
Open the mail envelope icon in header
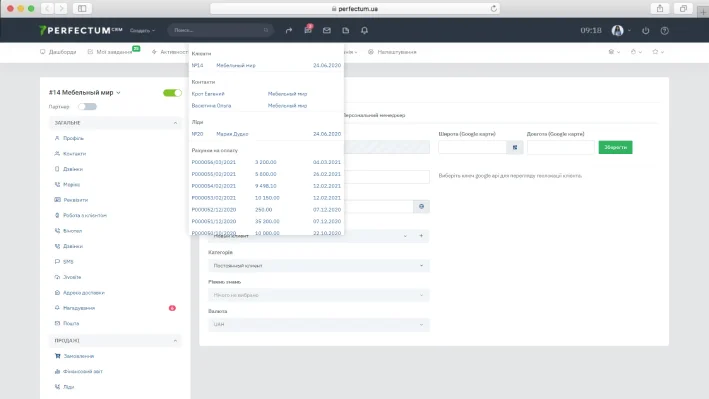(x=326, y=30)
